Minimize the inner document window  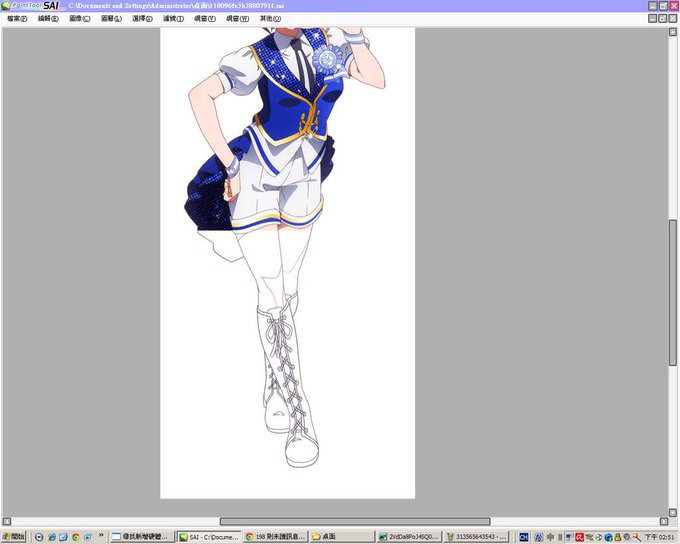click(653, 18)
